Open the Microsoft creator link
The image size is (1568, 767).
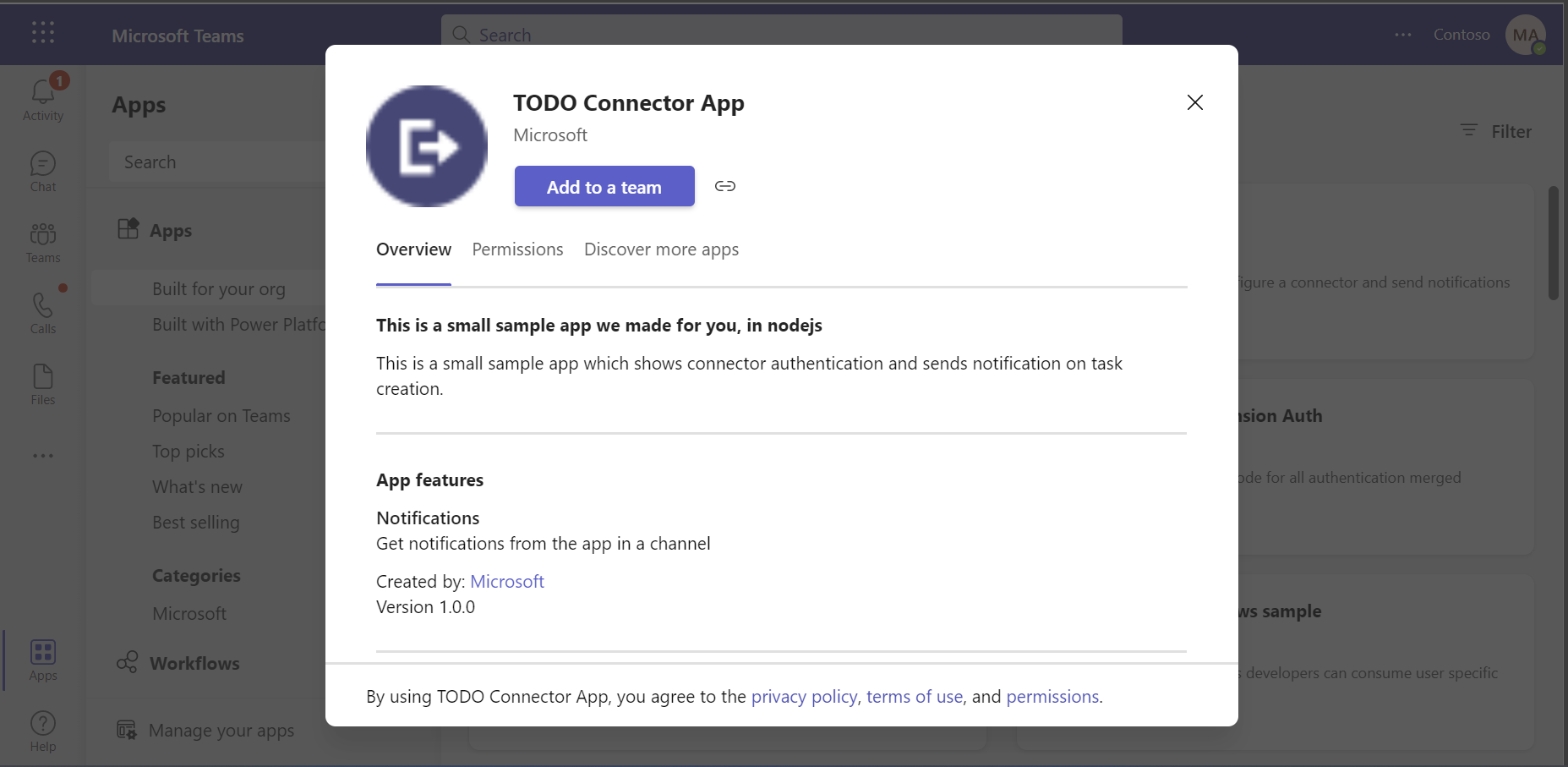pos(507,582)
